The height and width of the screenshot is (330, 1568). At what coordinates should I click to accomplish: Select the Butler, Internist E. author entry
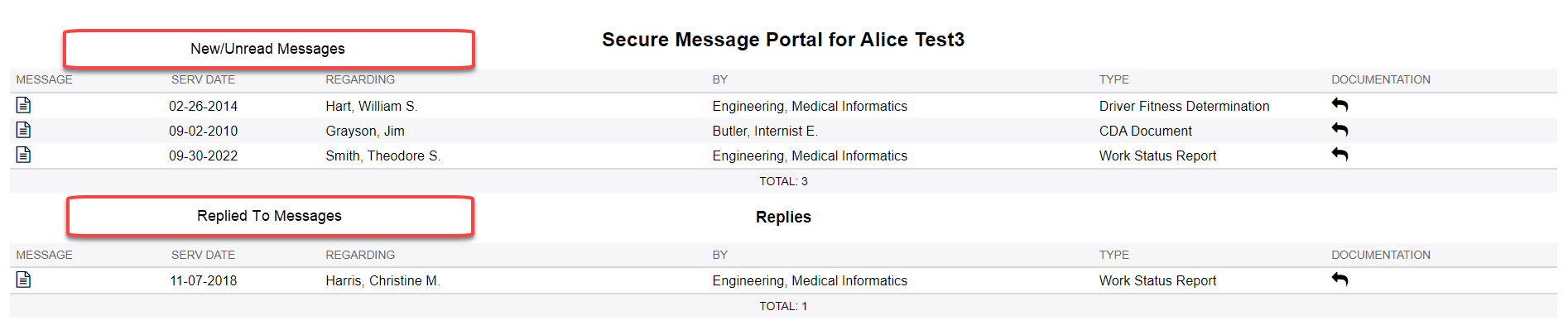tap(765, 131)
